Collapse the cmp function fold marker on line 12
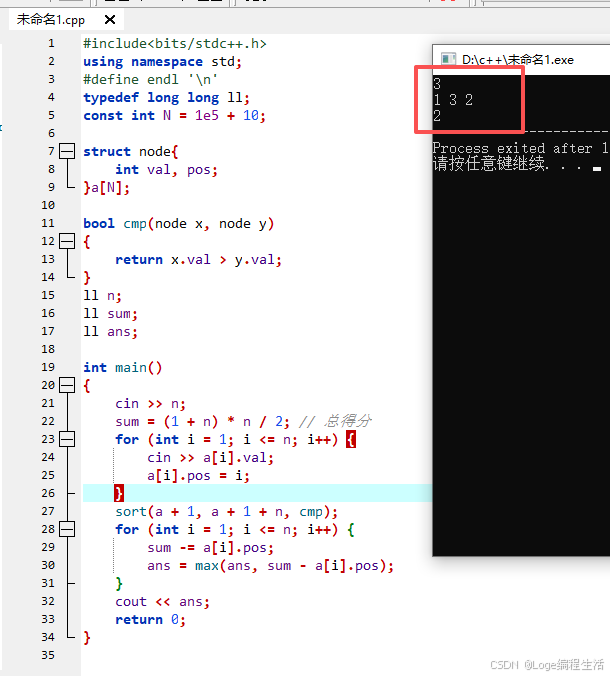This screenshot has width=610, height=676. pyautogui.click(x=67, y=241)
